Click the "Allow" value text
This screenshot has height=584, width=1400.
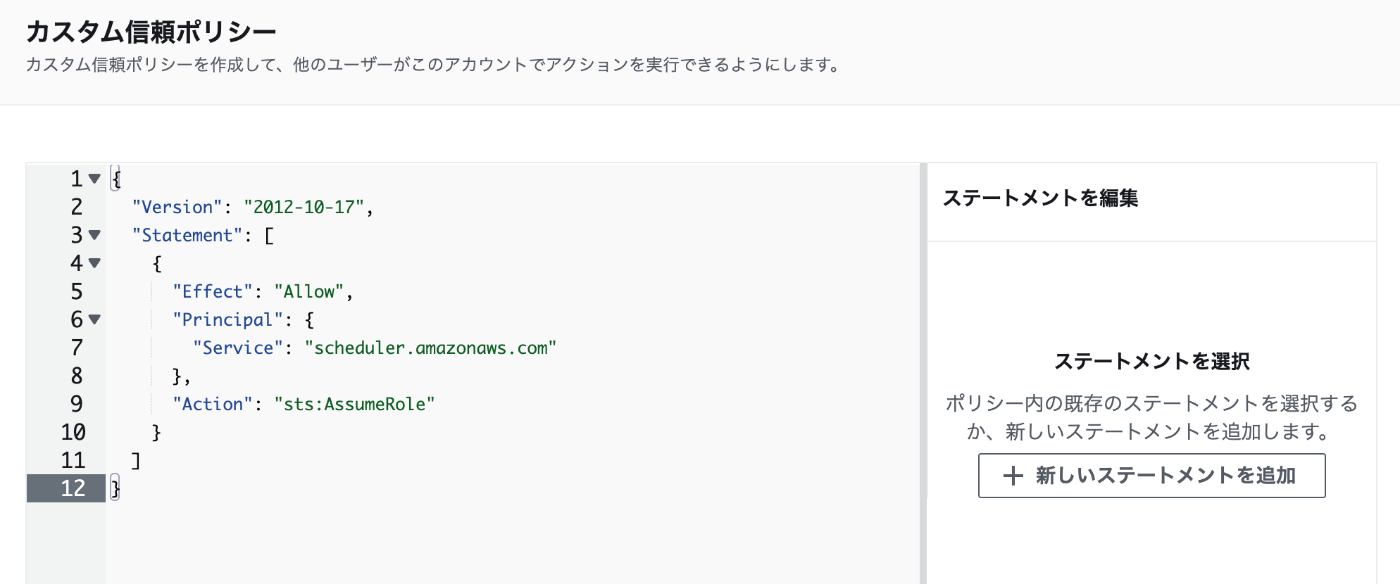coord(310,292)
